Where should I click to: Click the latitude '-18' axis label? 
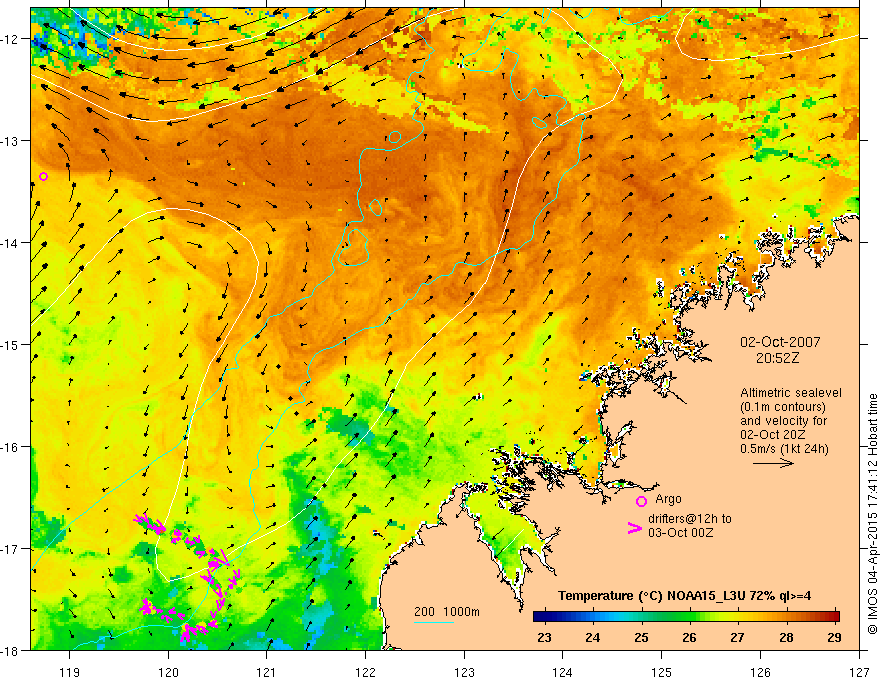click(x=11, y=650)
